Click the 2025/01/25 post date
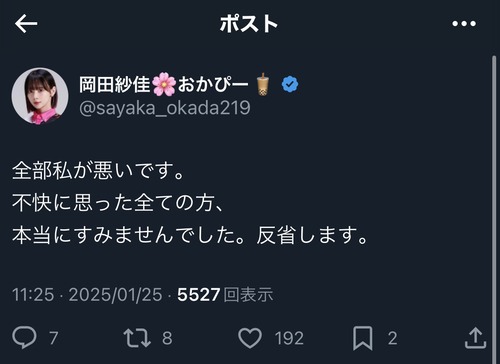500x364 pixels. coord(115,295)
